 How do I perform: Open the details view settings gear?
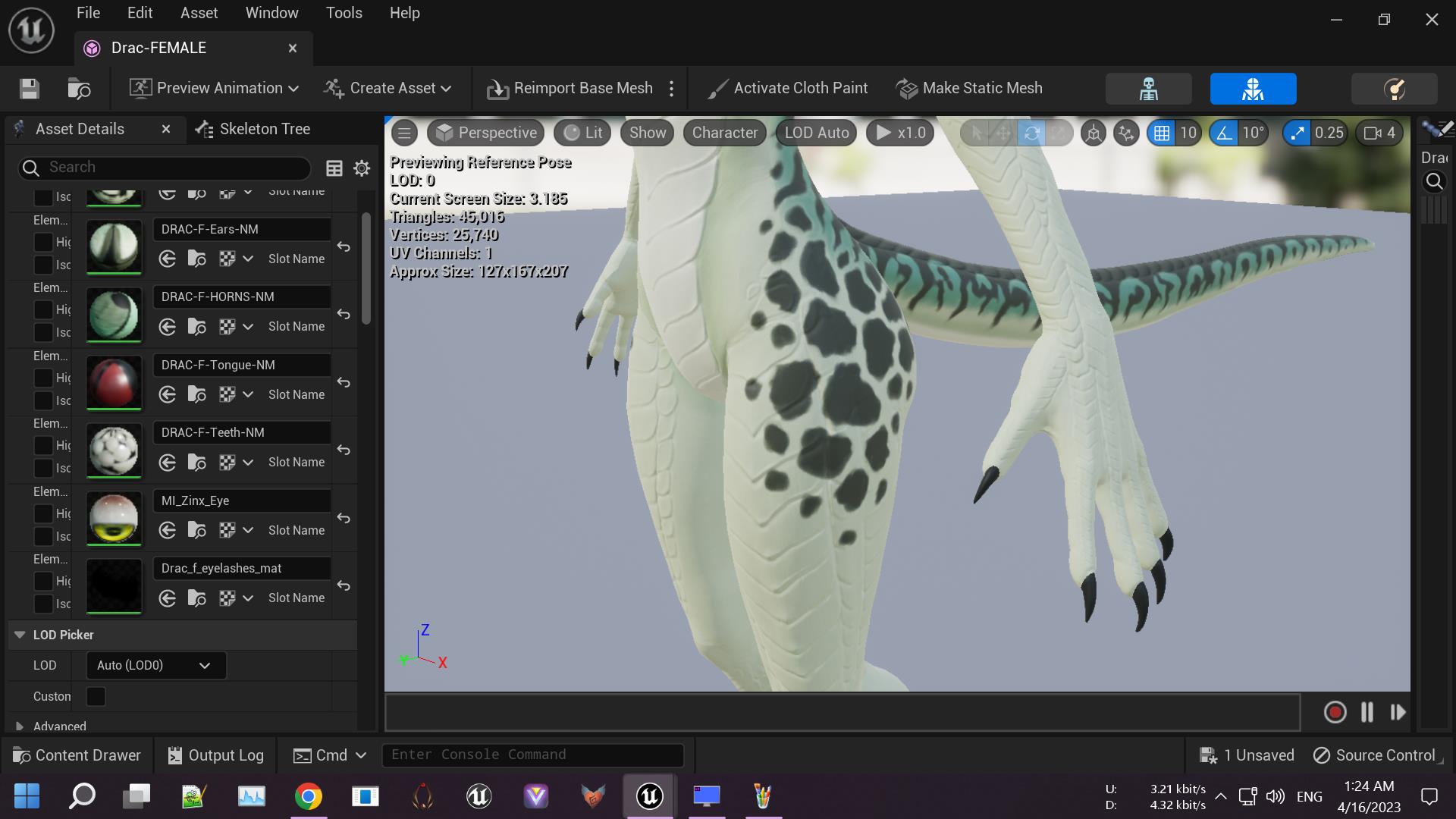tap(362, 168)
